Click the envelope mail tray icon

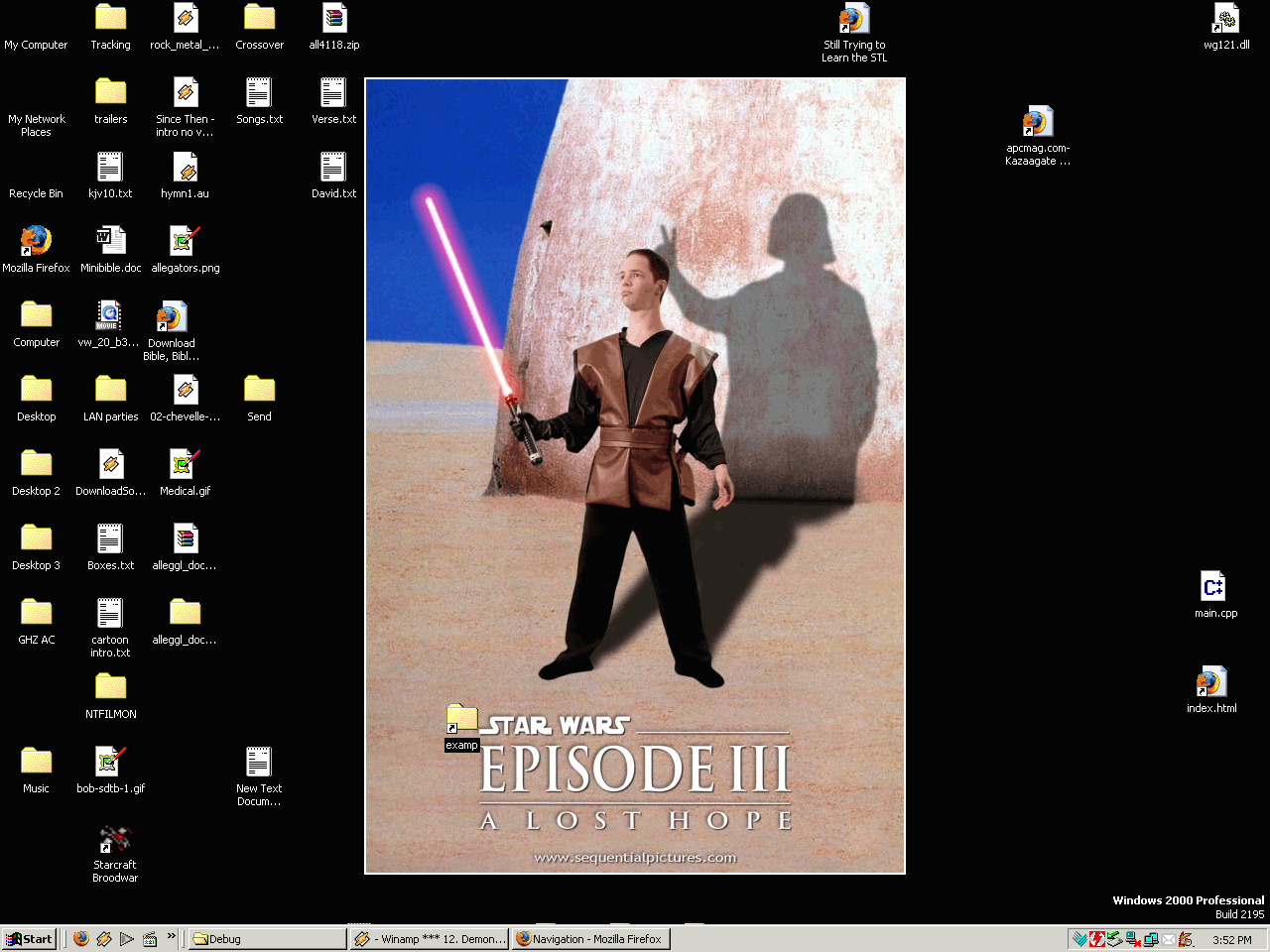coord(1169,939)
